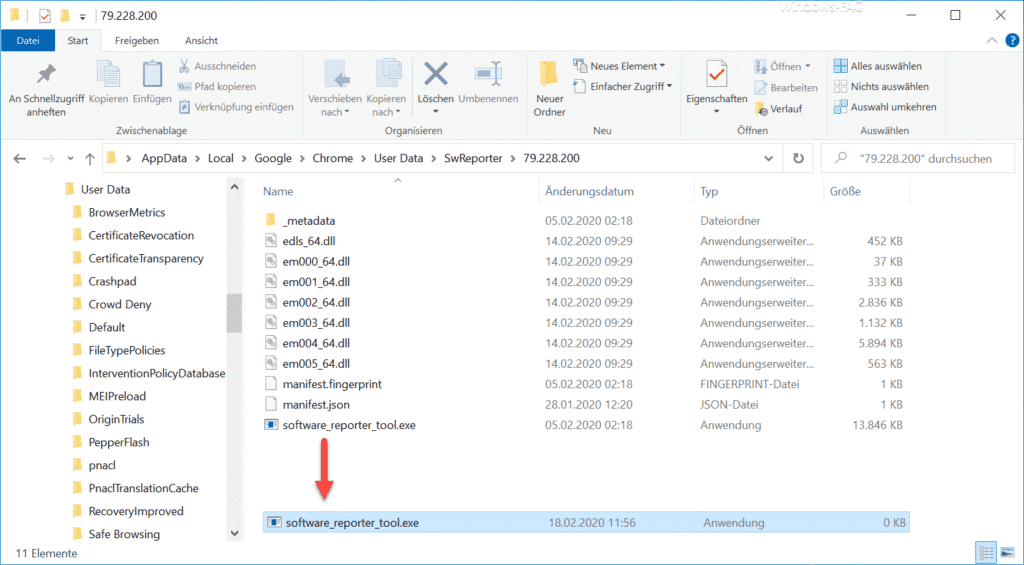Viewport: 1024px width, 565px height.
Task: Navigate to Google breadcrumb
Action: pyautogui.click(x=273, y=158)
